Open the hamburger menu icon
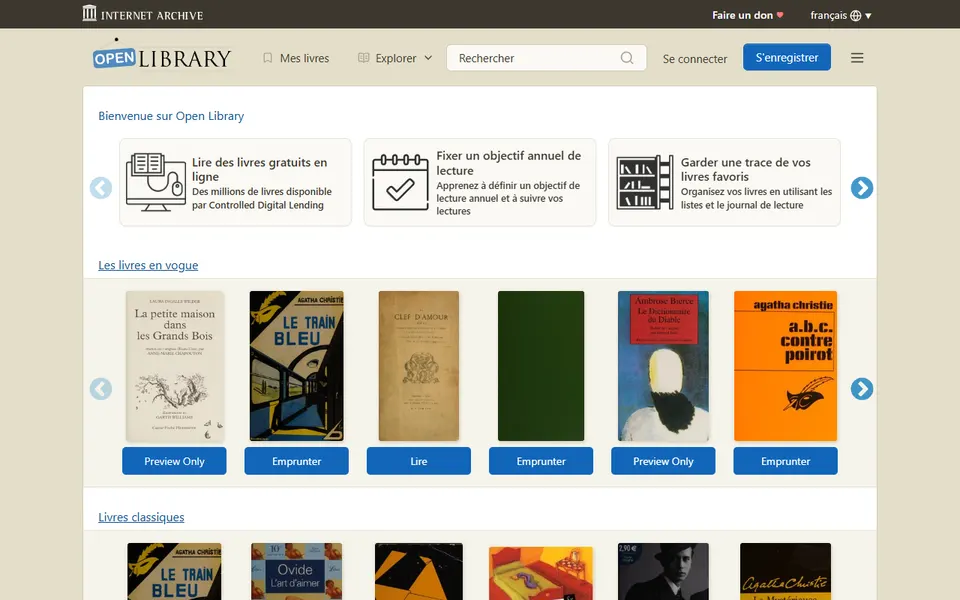This screenshot has width=960, height=600. click(x=857, y=58)
